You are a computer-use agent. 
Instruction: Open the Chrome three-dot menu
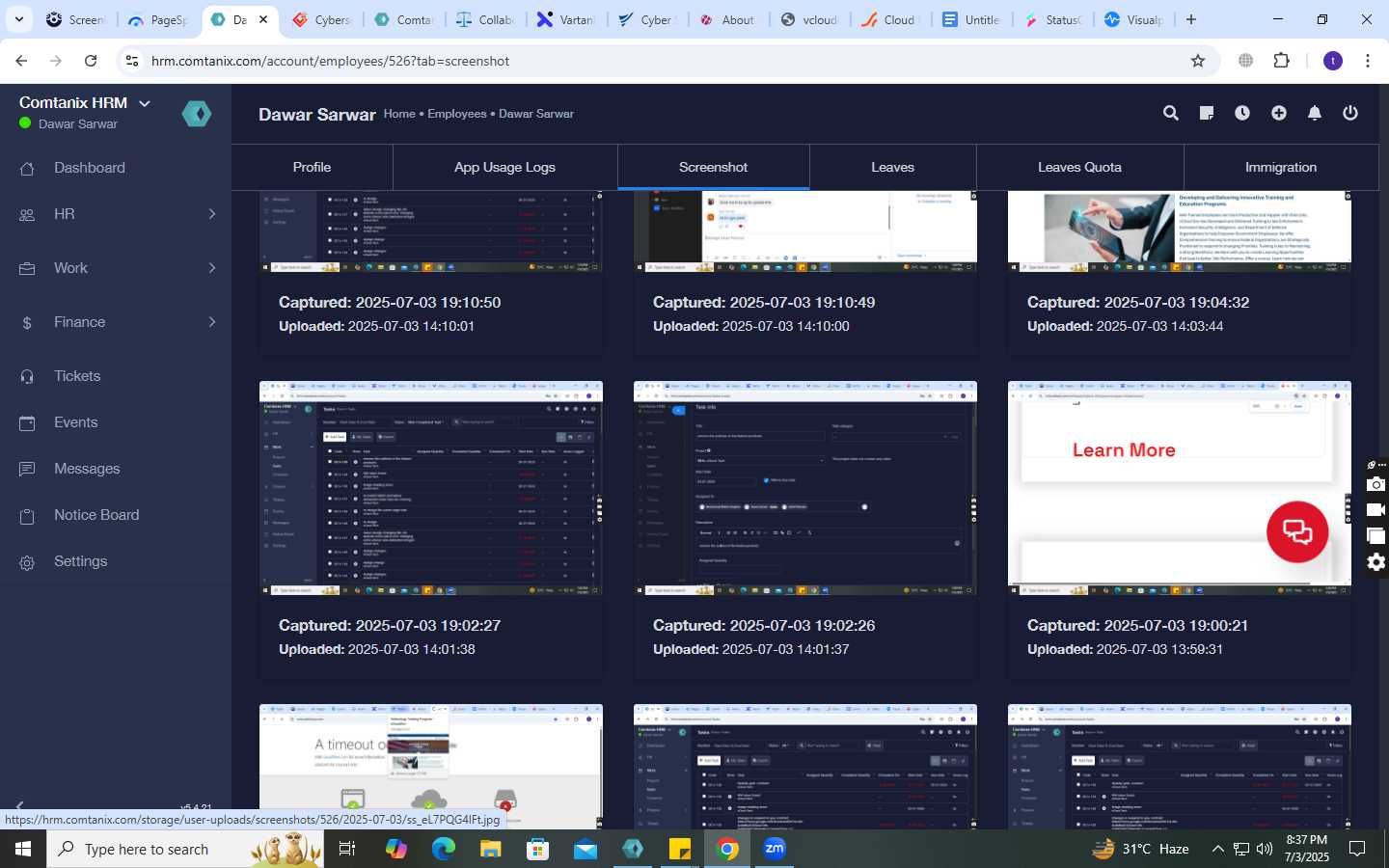pos(1368,61)
